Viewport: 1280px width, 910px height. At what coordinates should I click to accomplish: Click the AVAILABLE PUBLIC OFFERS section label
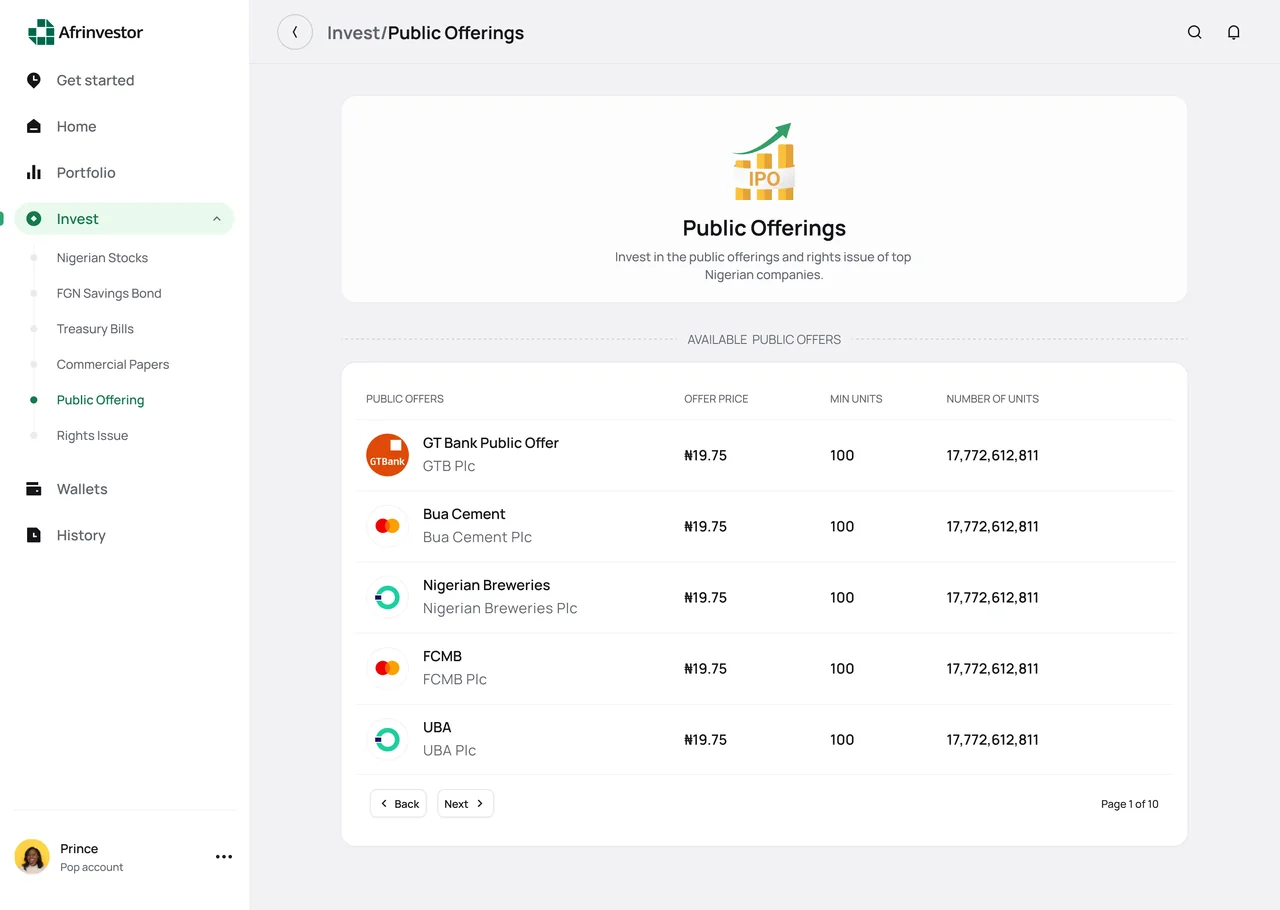(x=764, y=340)
